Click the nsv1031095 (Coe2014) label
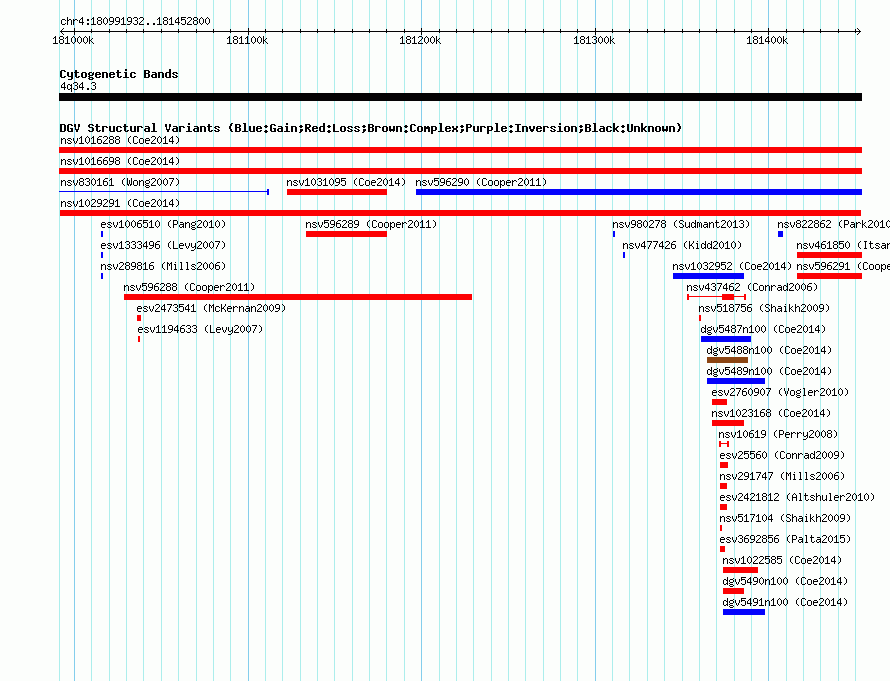The width and height of the screenshot is (890, 681). coord(346,182)
